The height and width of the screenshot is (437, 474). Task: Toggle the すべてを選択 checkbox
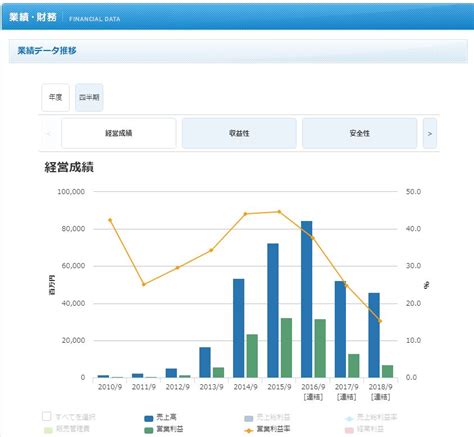[x=47, y=416]
